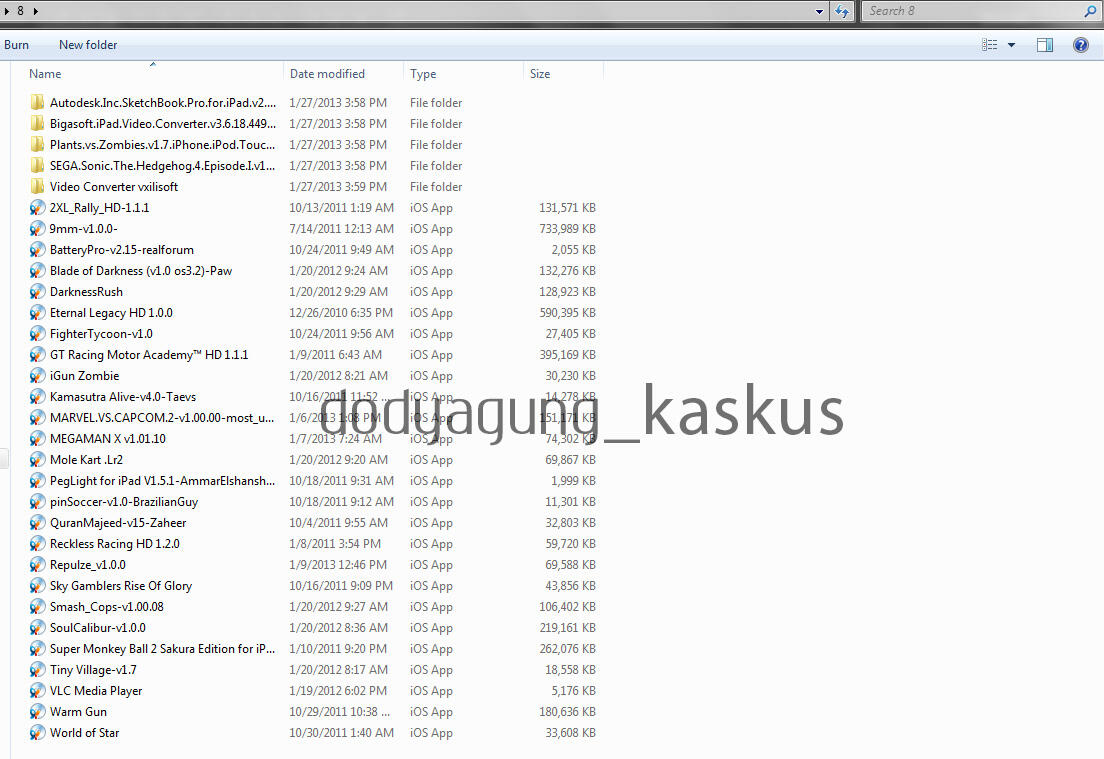Open the view options dropdown arrow

point(1012,45)
